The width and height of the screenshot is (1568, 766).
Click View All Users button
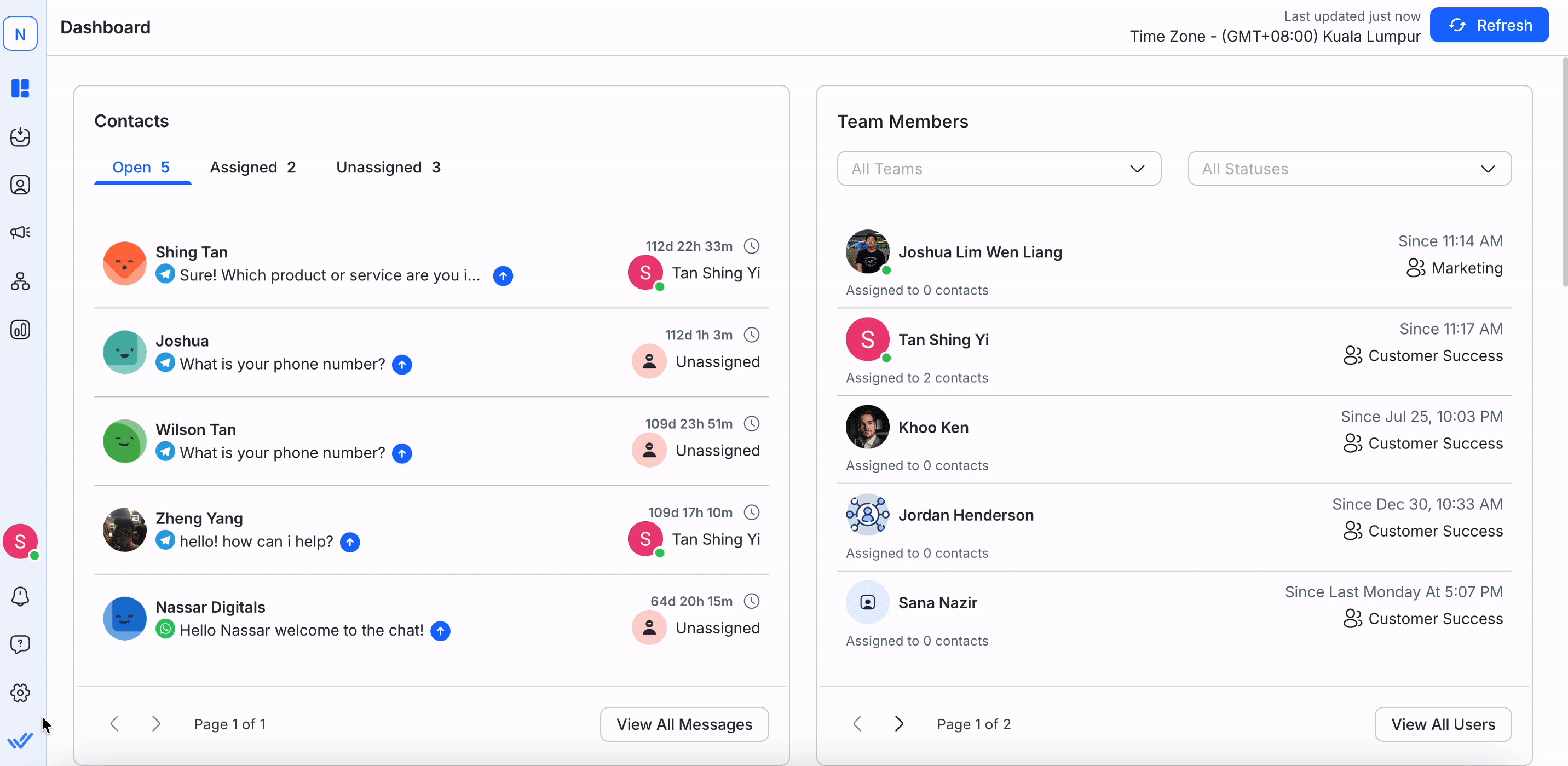[1443, 724]
